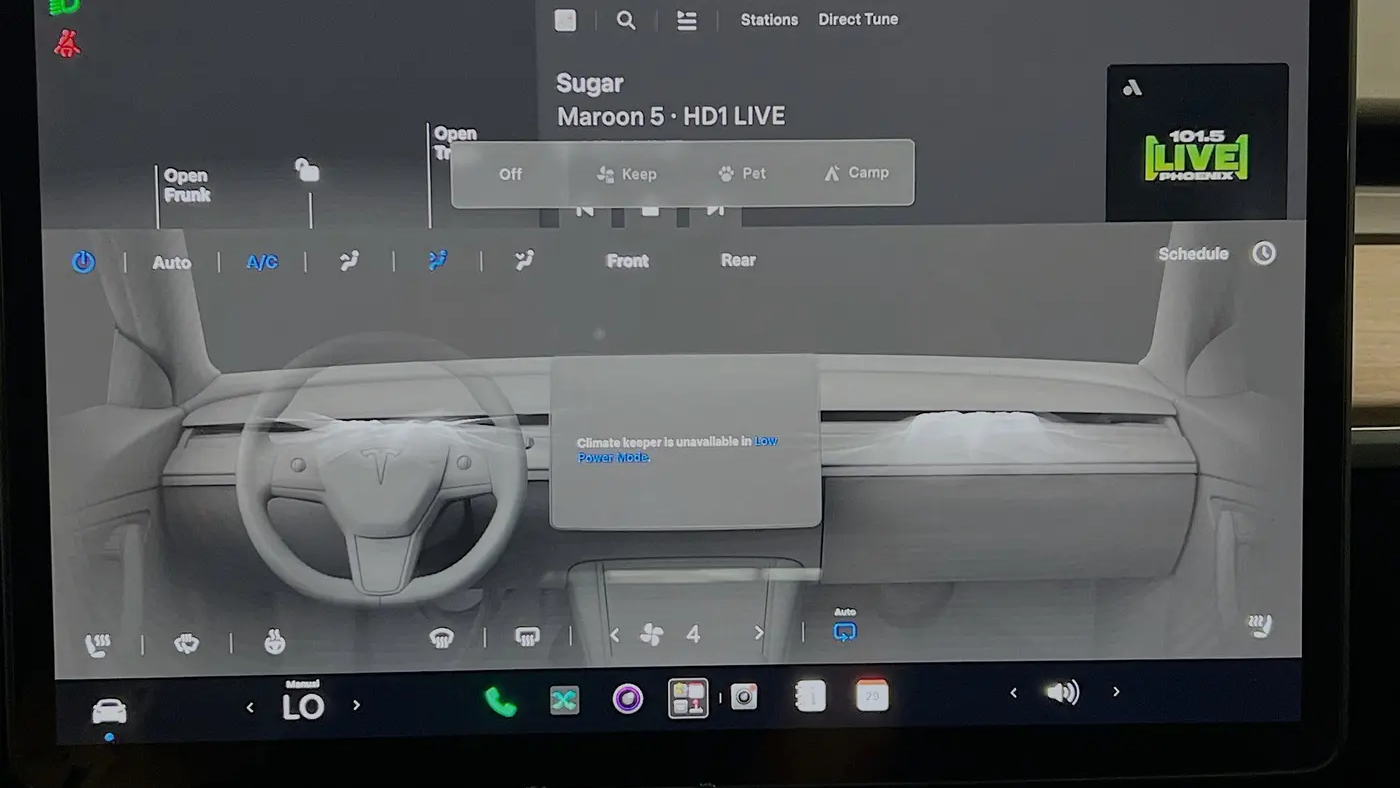
Task: Turn off climate with the blue power icon
Action: point(83,262)
